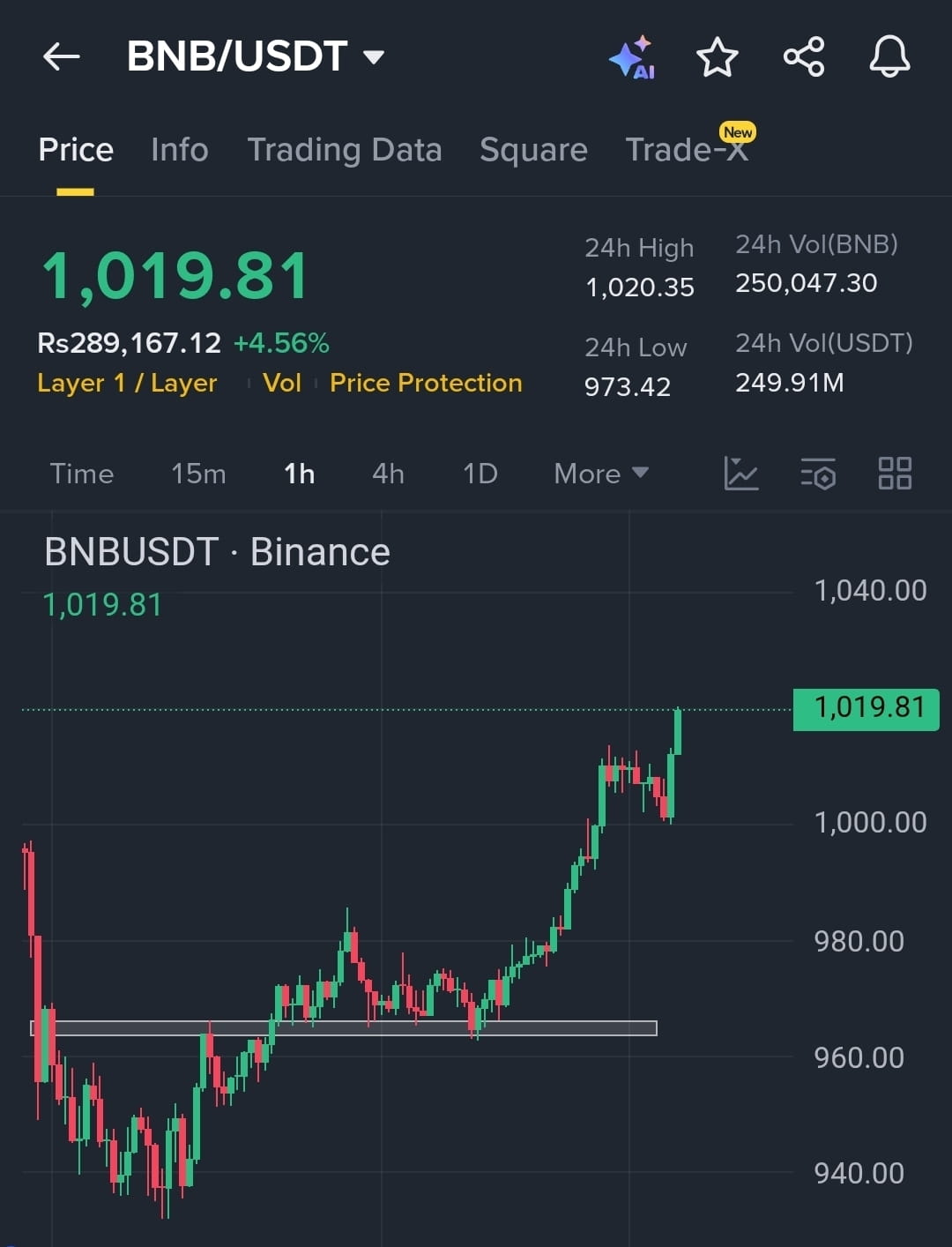
Task: Tap the 24h Vol(BNB) value 250,047.30
Action: click(807, 283)
